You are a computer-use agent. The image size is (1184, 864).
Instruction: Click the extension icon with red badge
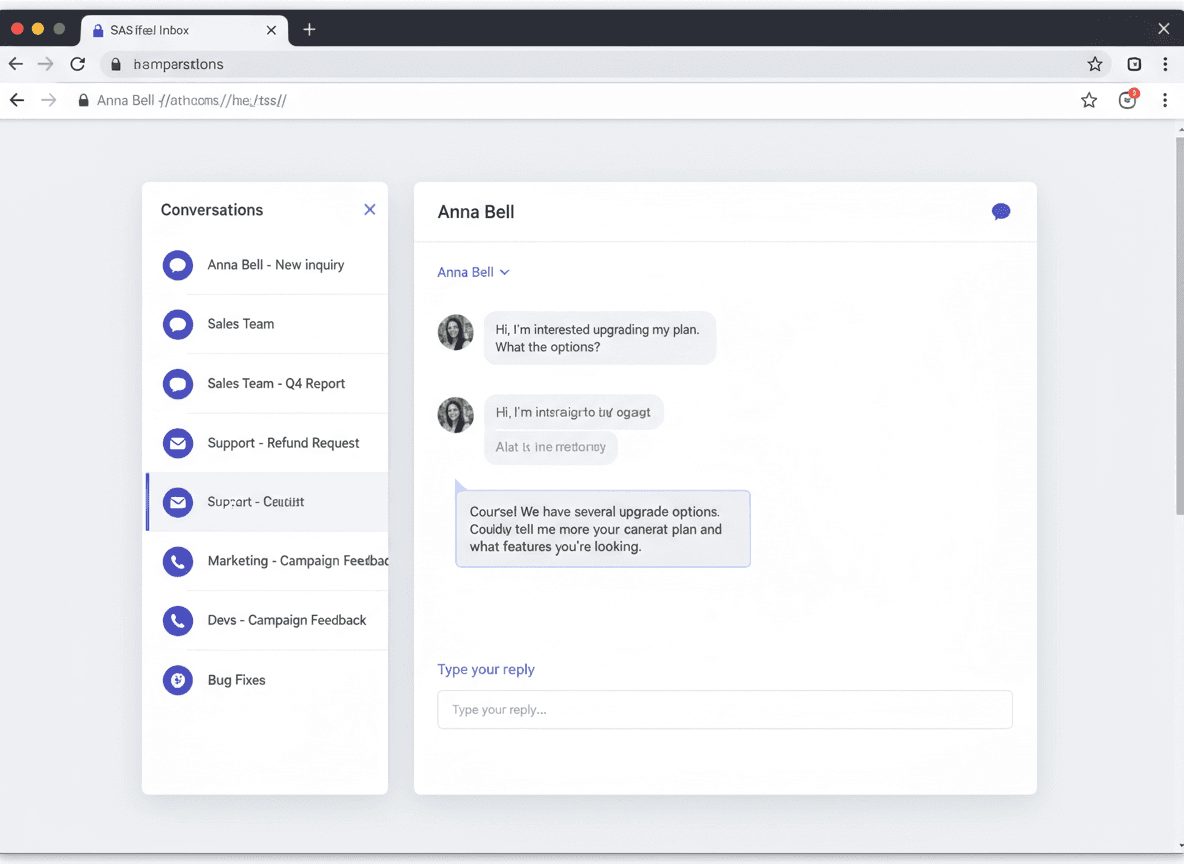[x=1128, y=100]
